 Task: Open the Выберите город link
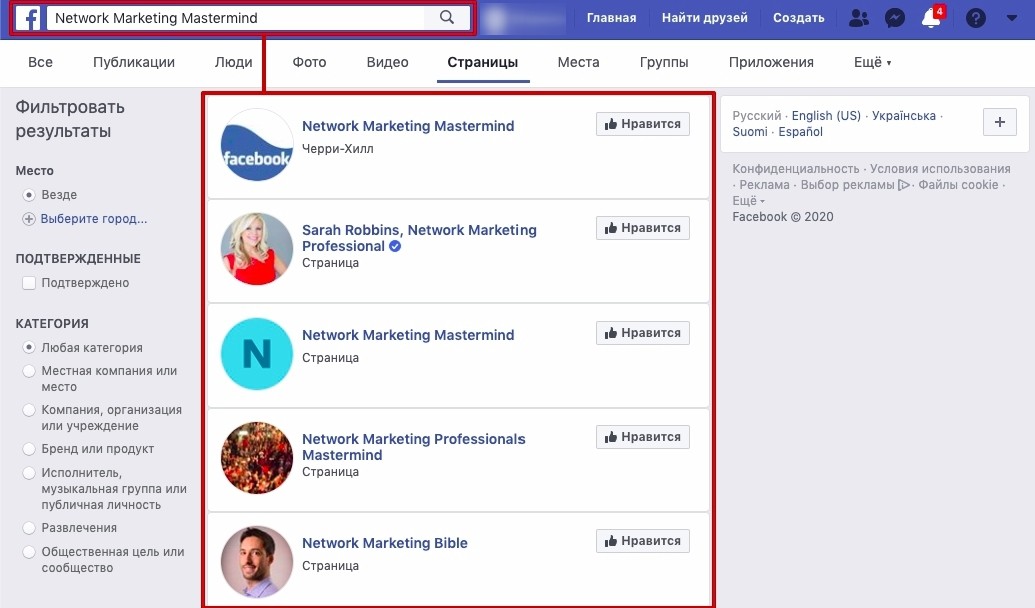(94, 219)
